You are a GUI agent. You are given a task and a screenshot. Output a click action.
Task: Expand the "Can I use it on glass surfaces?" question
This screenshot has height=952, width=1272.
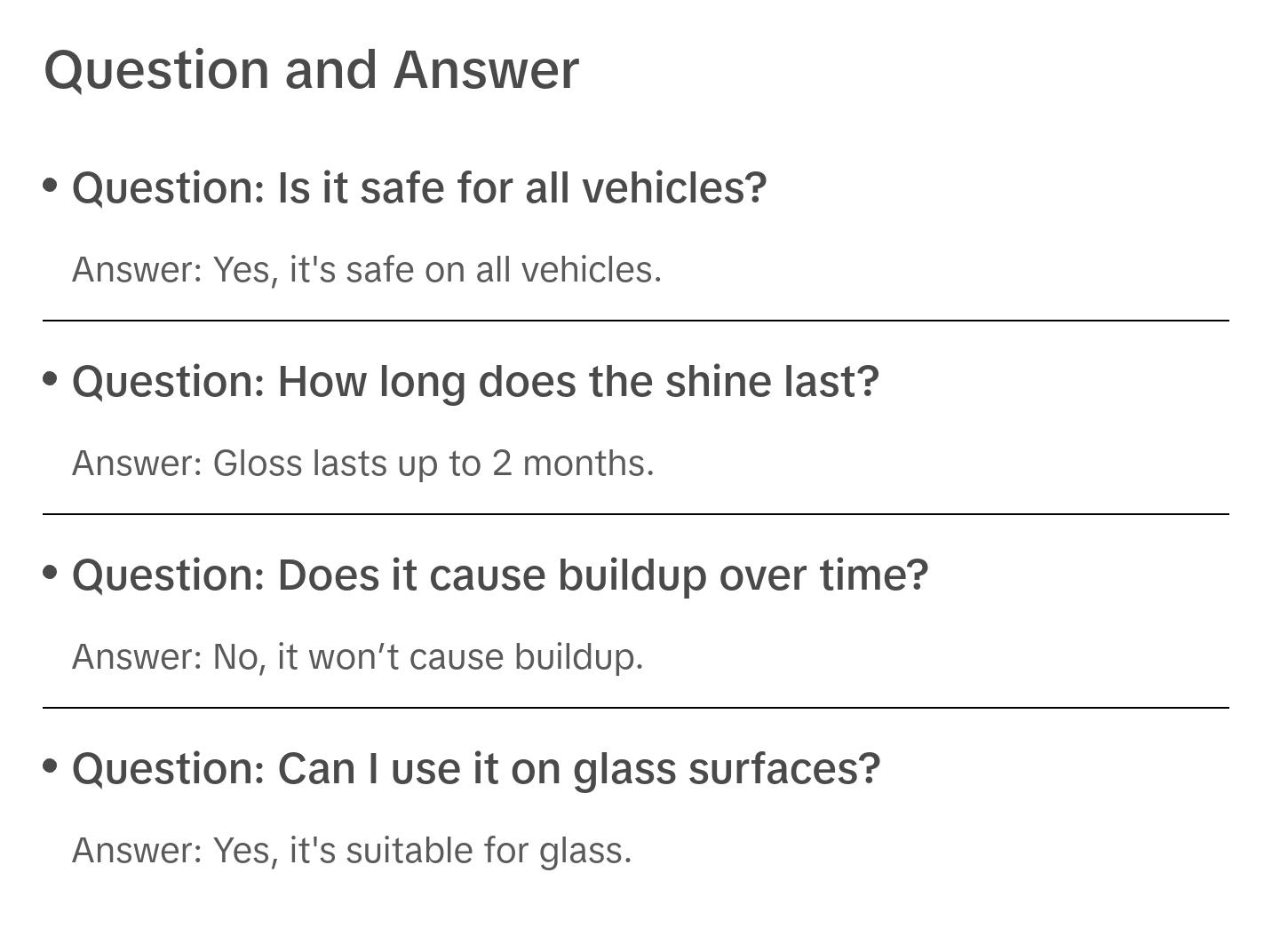point(476,769)
